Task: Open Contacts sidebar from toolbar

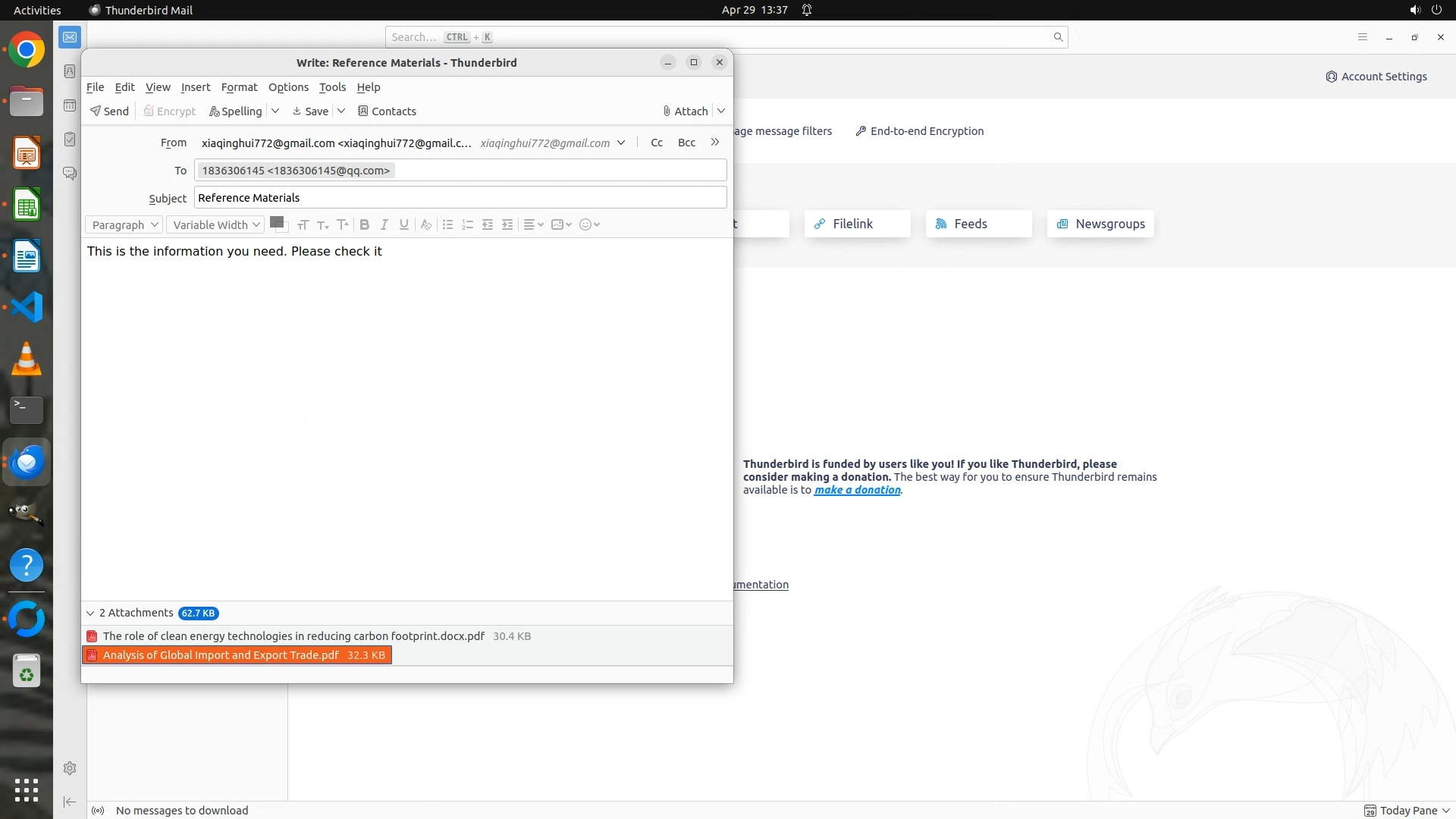Action: point(387,111)
